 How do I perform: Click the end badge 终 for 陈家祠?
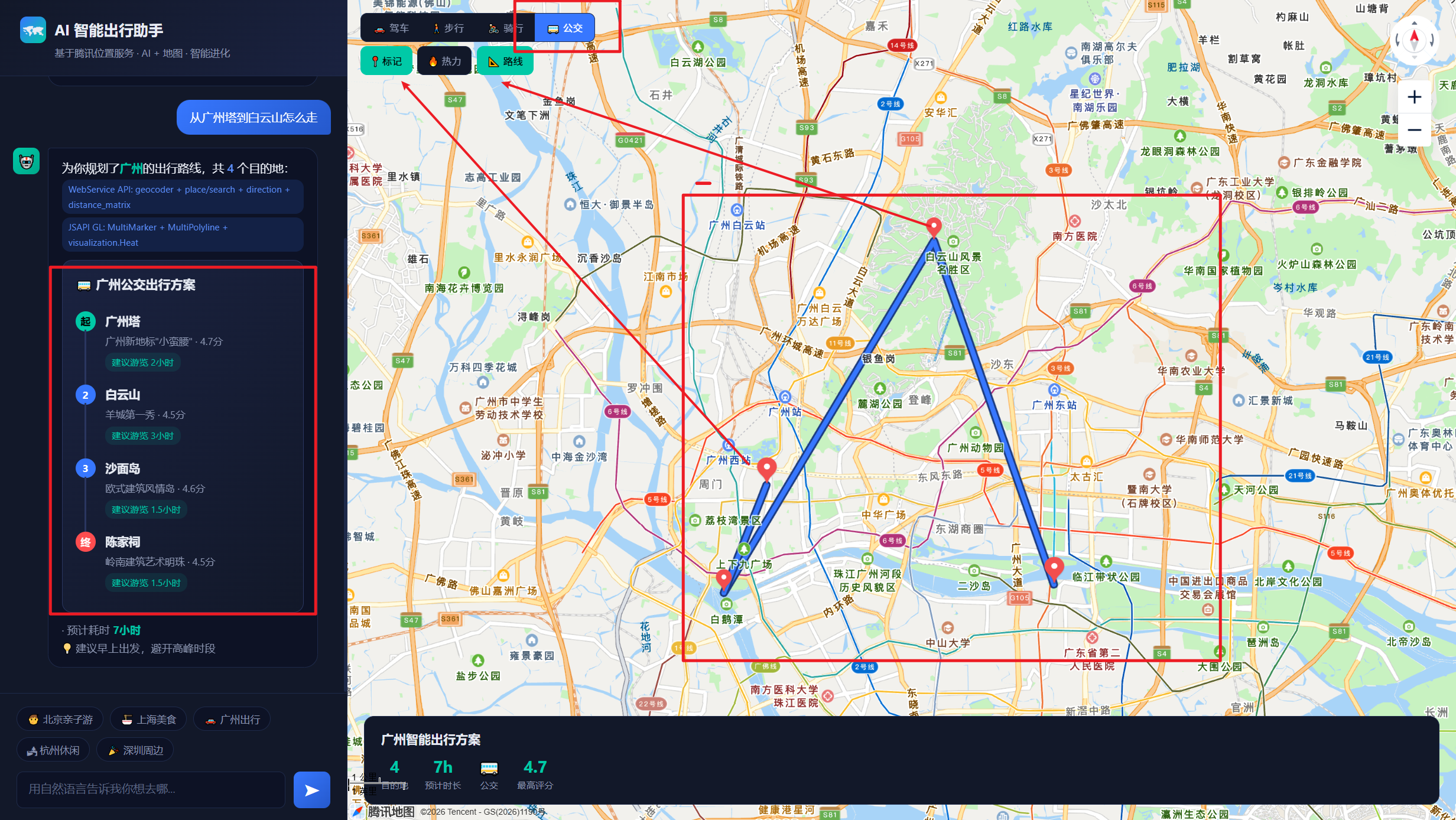(86, 542)
